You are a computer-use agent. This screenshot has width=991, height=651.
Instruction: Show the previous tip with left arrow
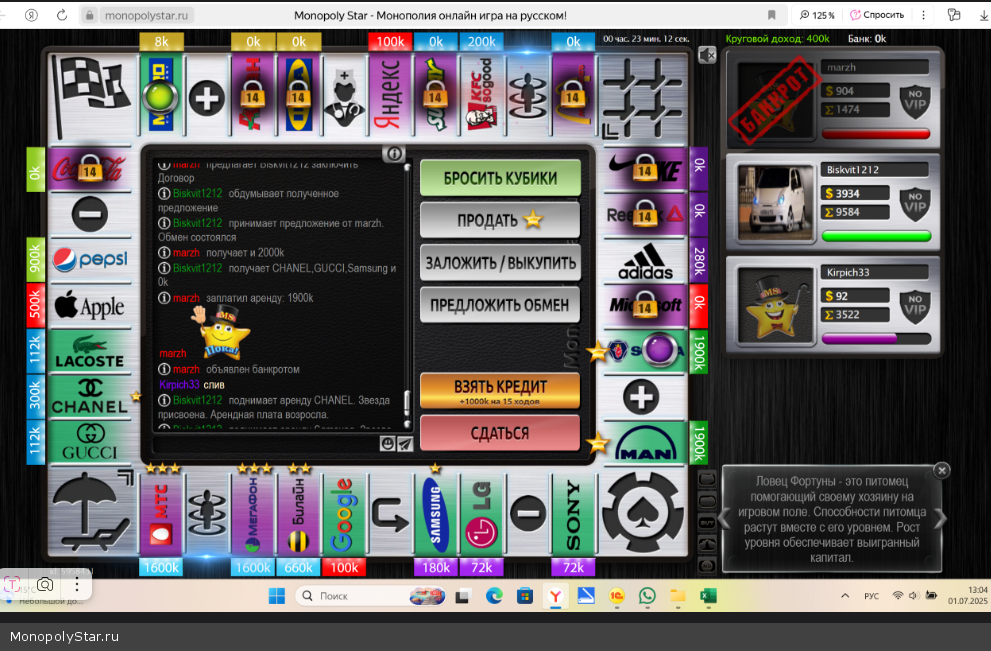pos(724,519)
